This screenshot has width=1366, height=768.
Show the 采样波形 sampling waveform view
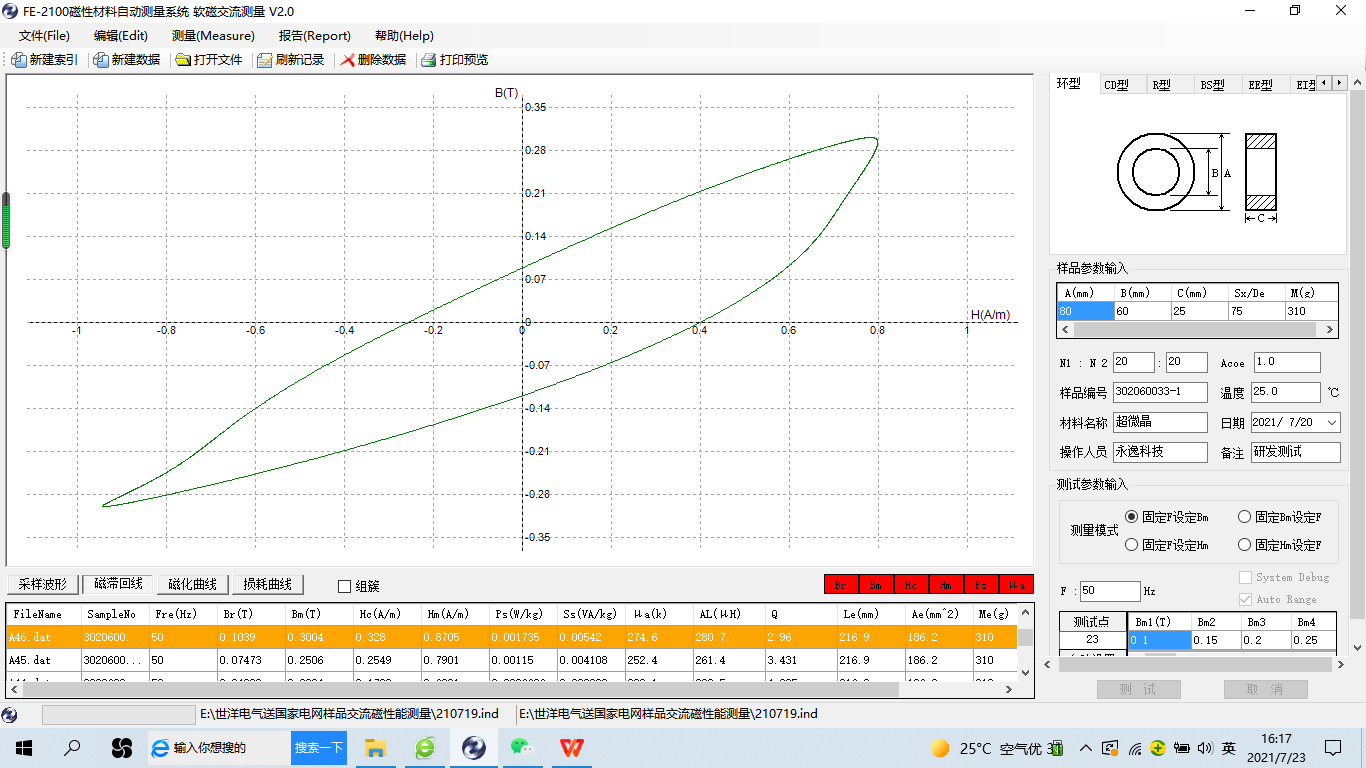tap(43, 584)
